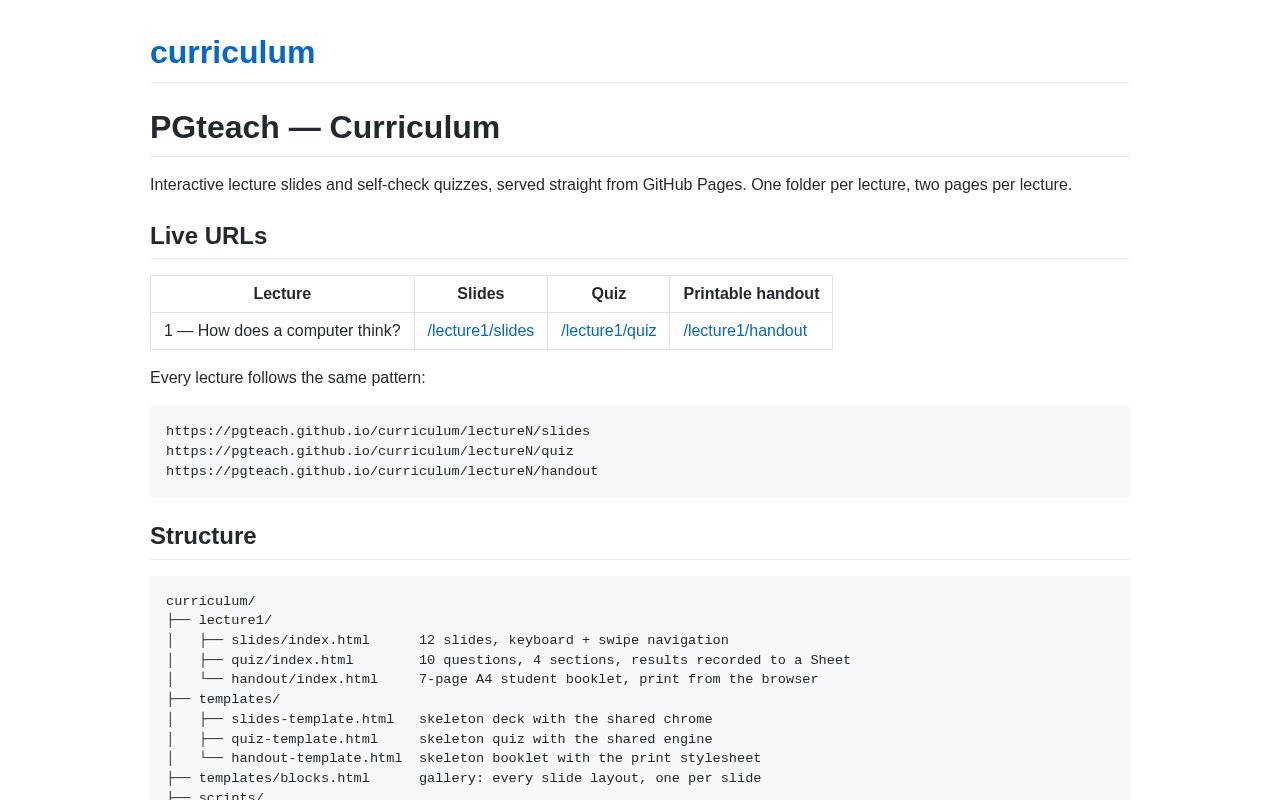Visit the /lecture1/handout link

(745, 331)
